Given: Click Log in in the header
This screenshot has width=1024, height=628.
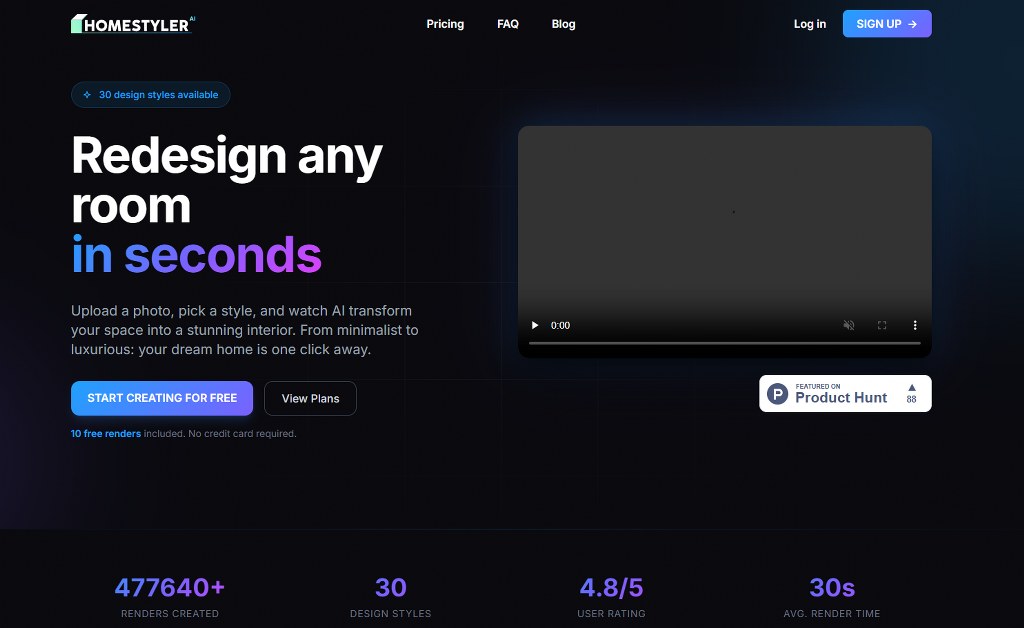Looking at the screenshot, I should point(810,24).
